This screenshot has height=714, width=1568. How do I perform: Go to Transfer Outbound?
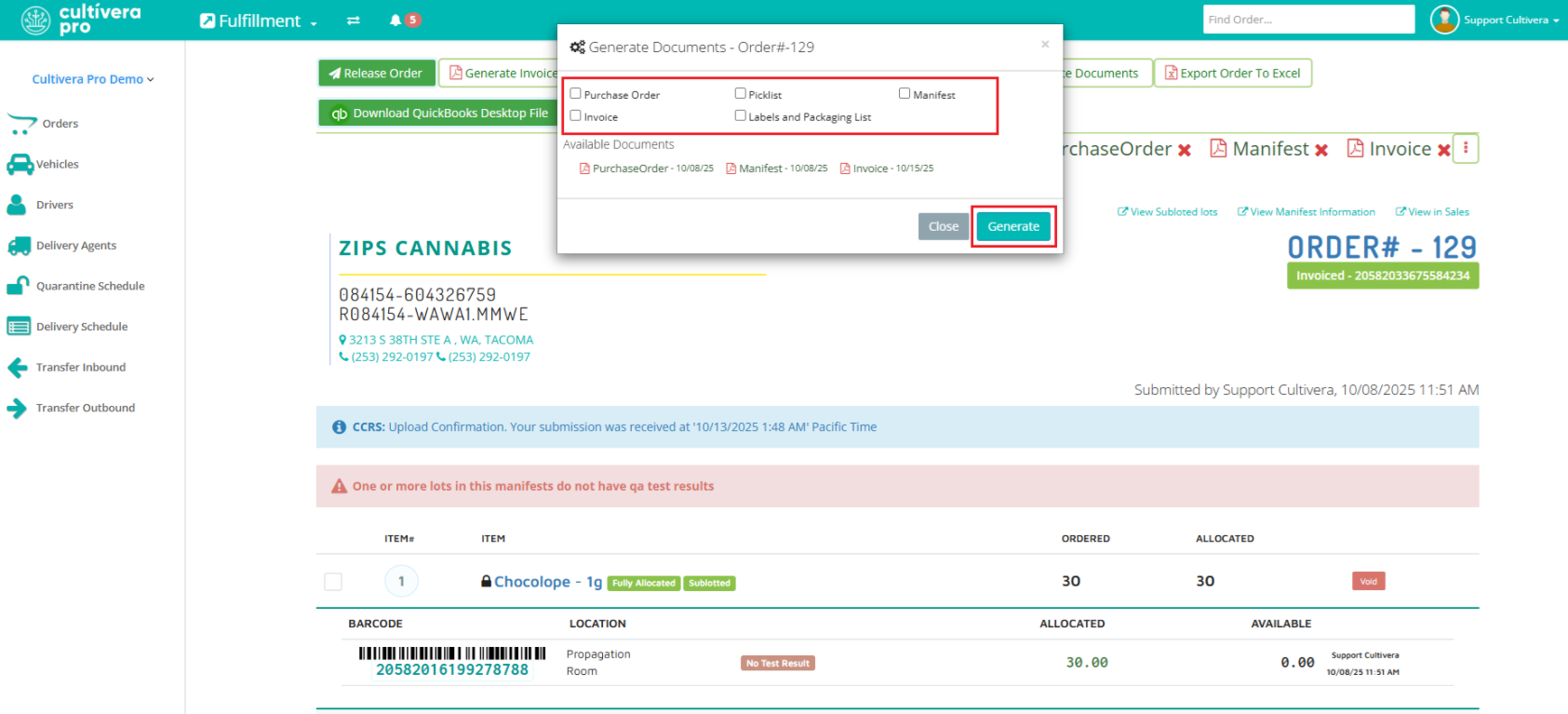pyautogui.click(x=86, y=408)
